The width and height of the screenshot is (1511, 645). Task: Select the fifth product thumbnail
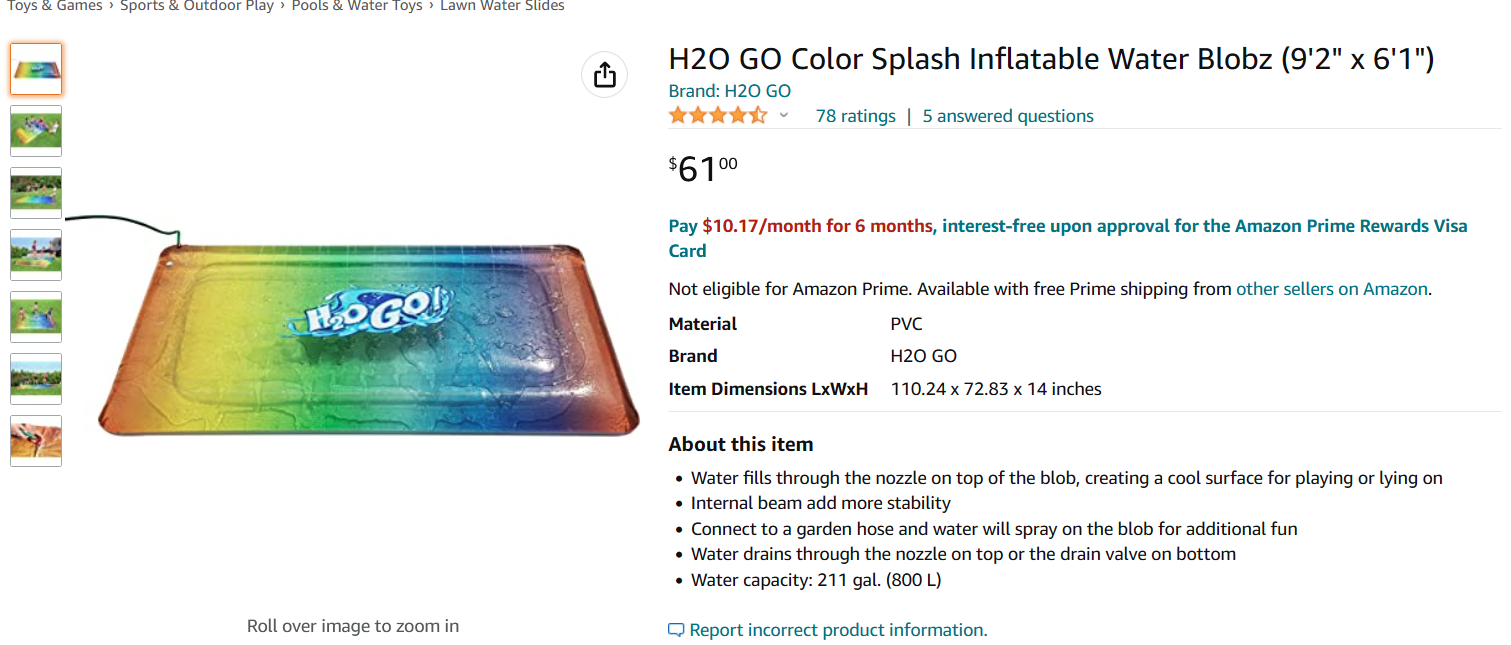pos(36,317)
